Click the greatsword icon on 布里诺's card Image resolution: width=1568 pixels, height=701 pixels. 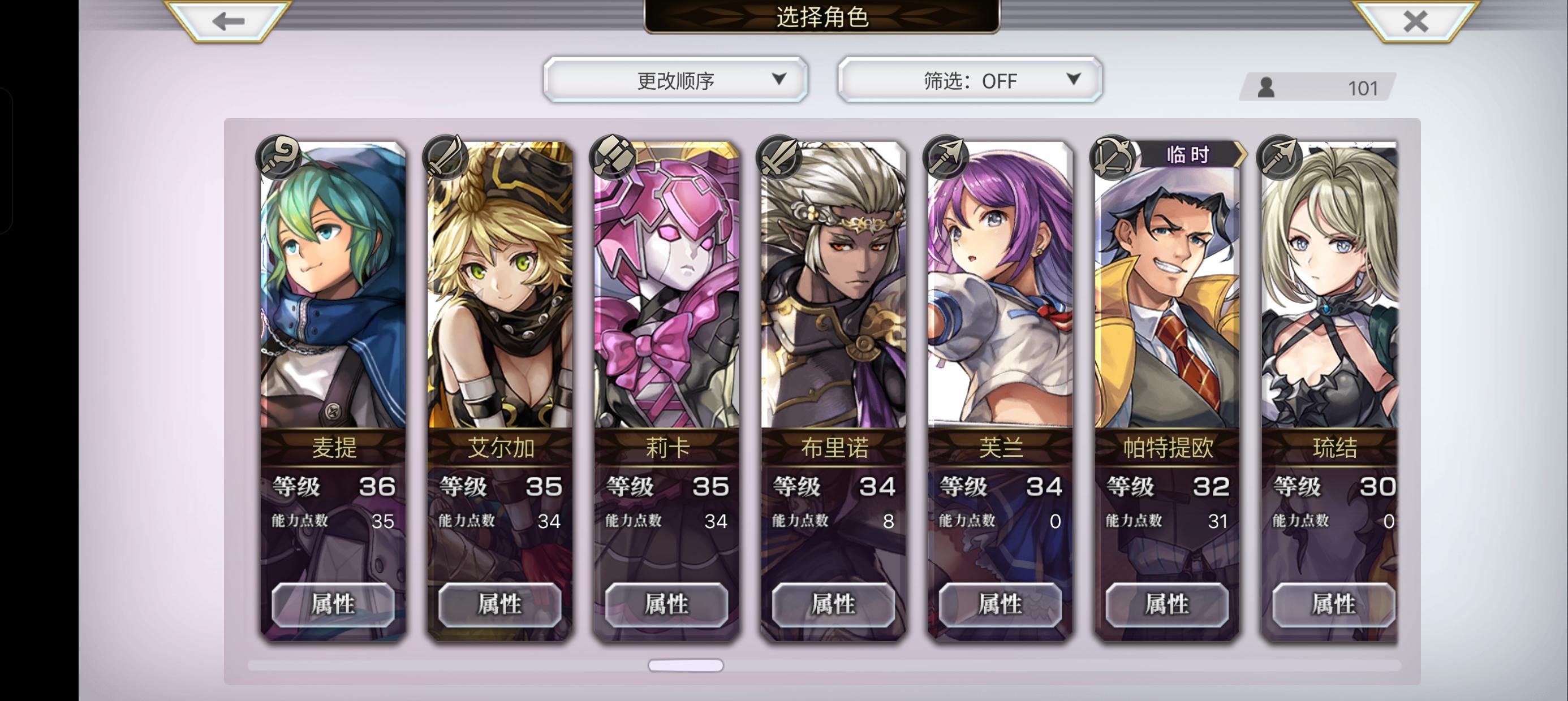[779, 157]
